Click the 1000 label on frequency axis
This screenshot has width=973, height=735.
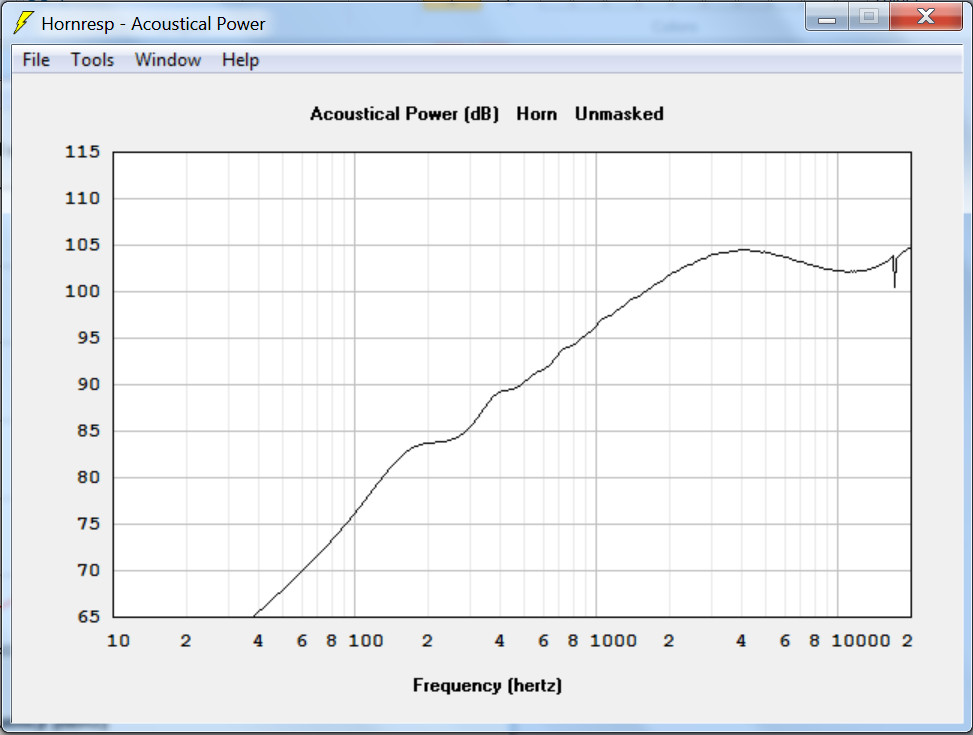[613, 641]
